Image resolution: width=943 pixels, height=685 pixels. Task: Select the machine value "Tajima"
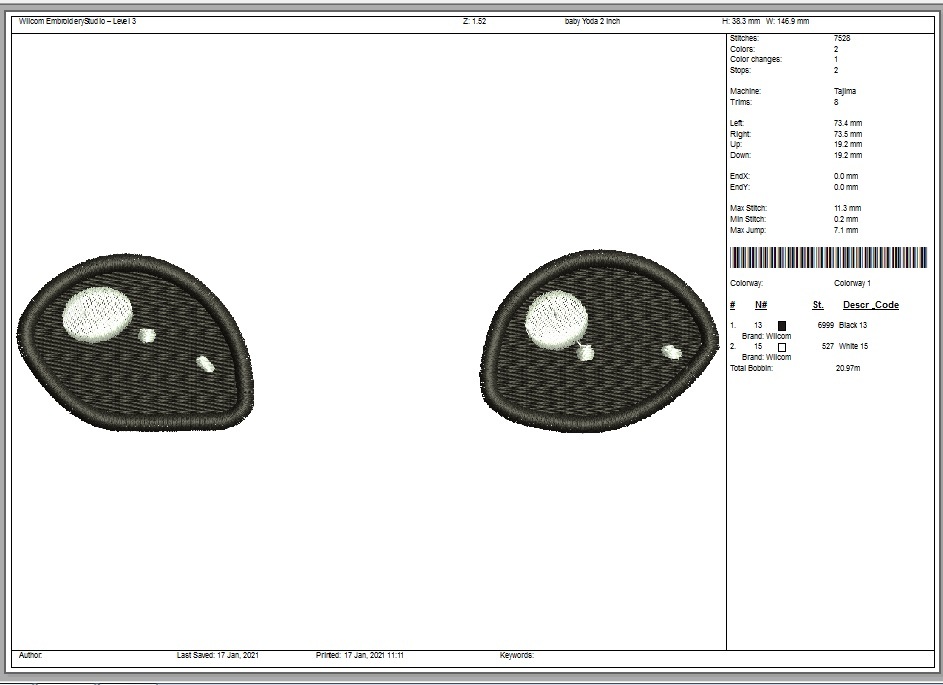[845, 91]
